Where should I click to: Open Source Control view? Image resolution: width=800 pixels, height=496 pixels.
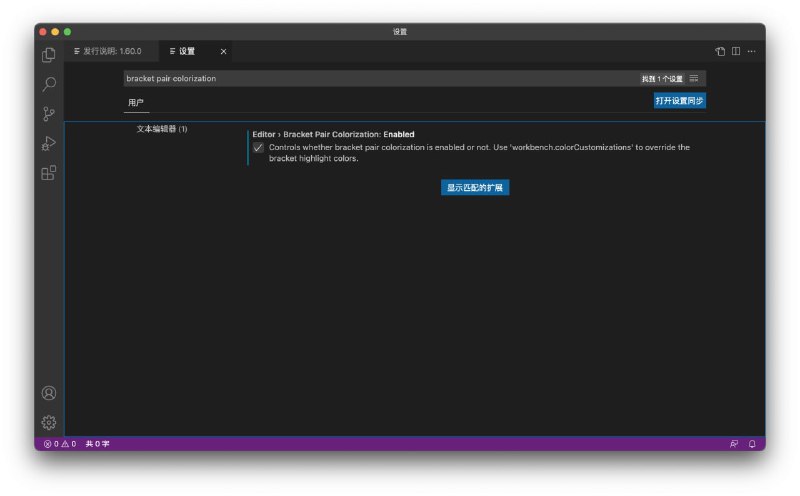pos(49,114)
